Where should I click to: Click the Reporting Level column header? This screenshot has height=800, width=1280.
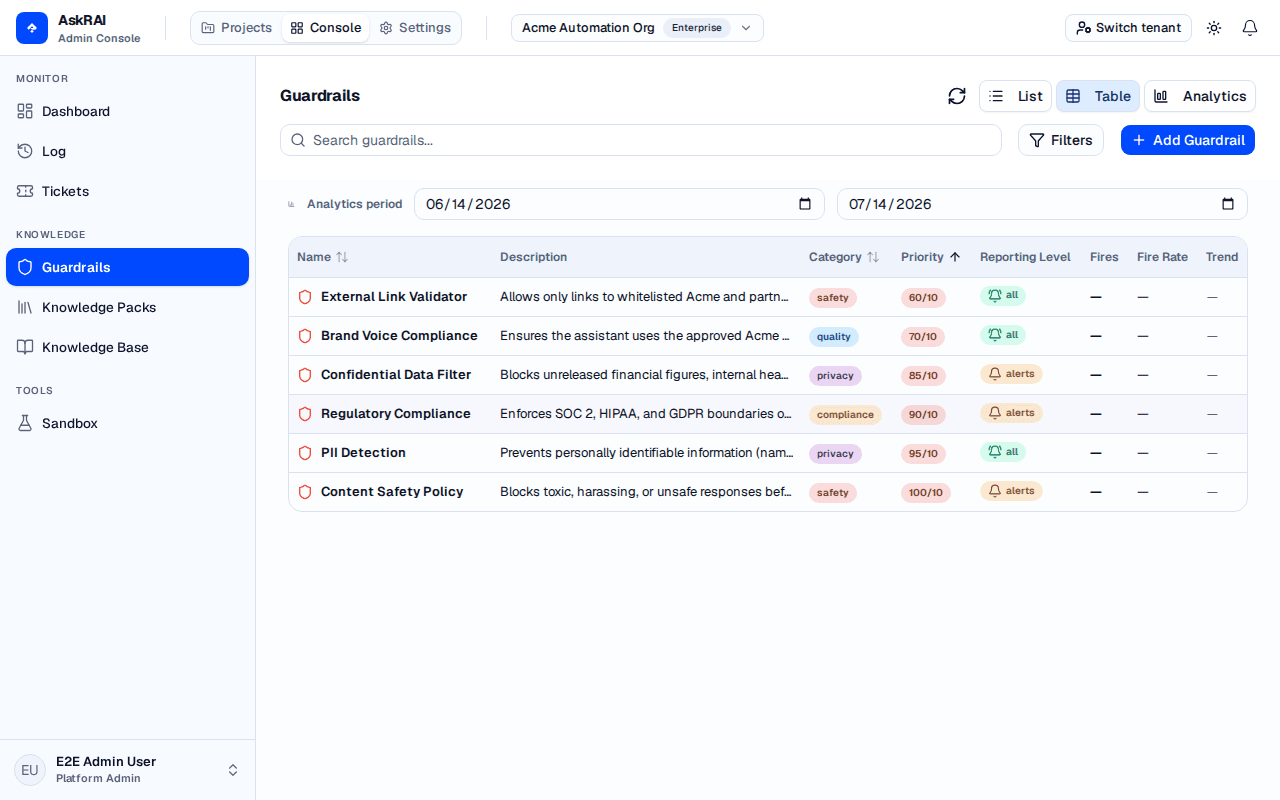[x=1025, y=257]
